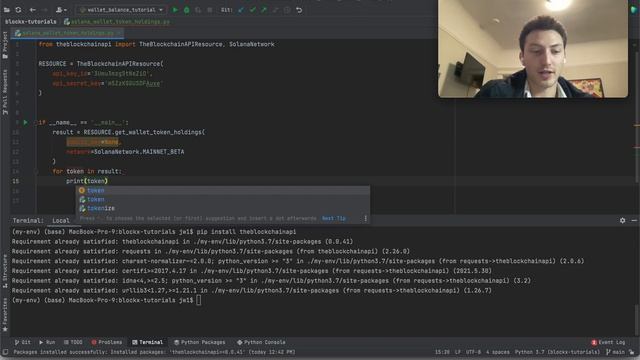
Task: Run the configuration with the green play icon
Action: (176, 10)
